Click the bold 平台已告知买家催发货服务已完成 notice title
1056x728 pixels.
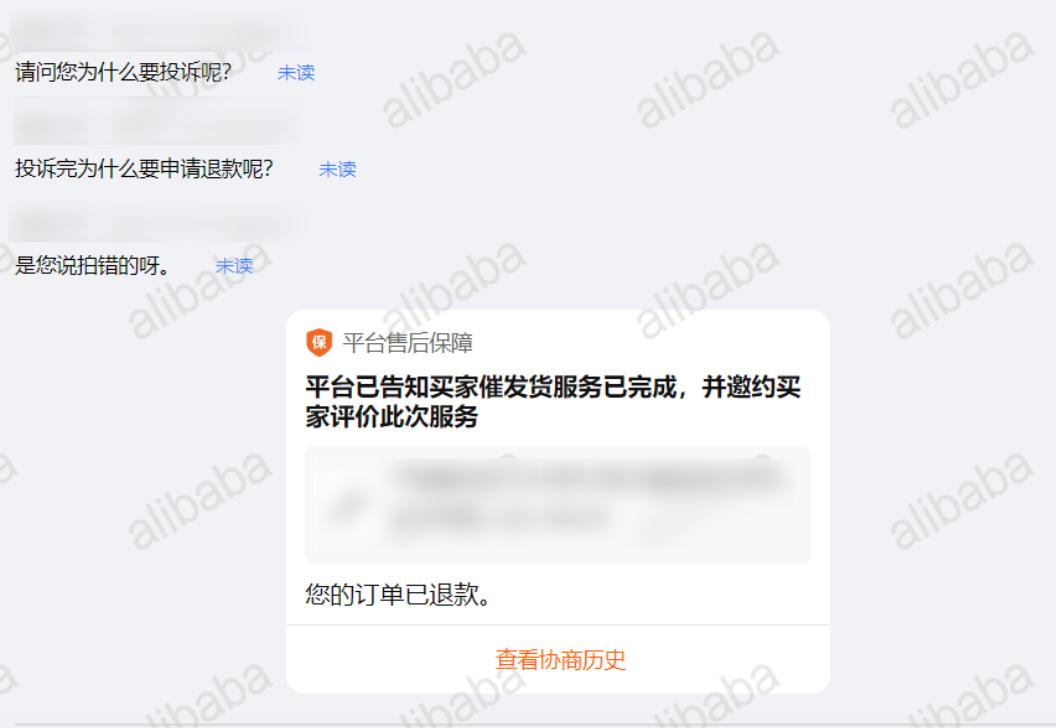click(x=553, y=401)
